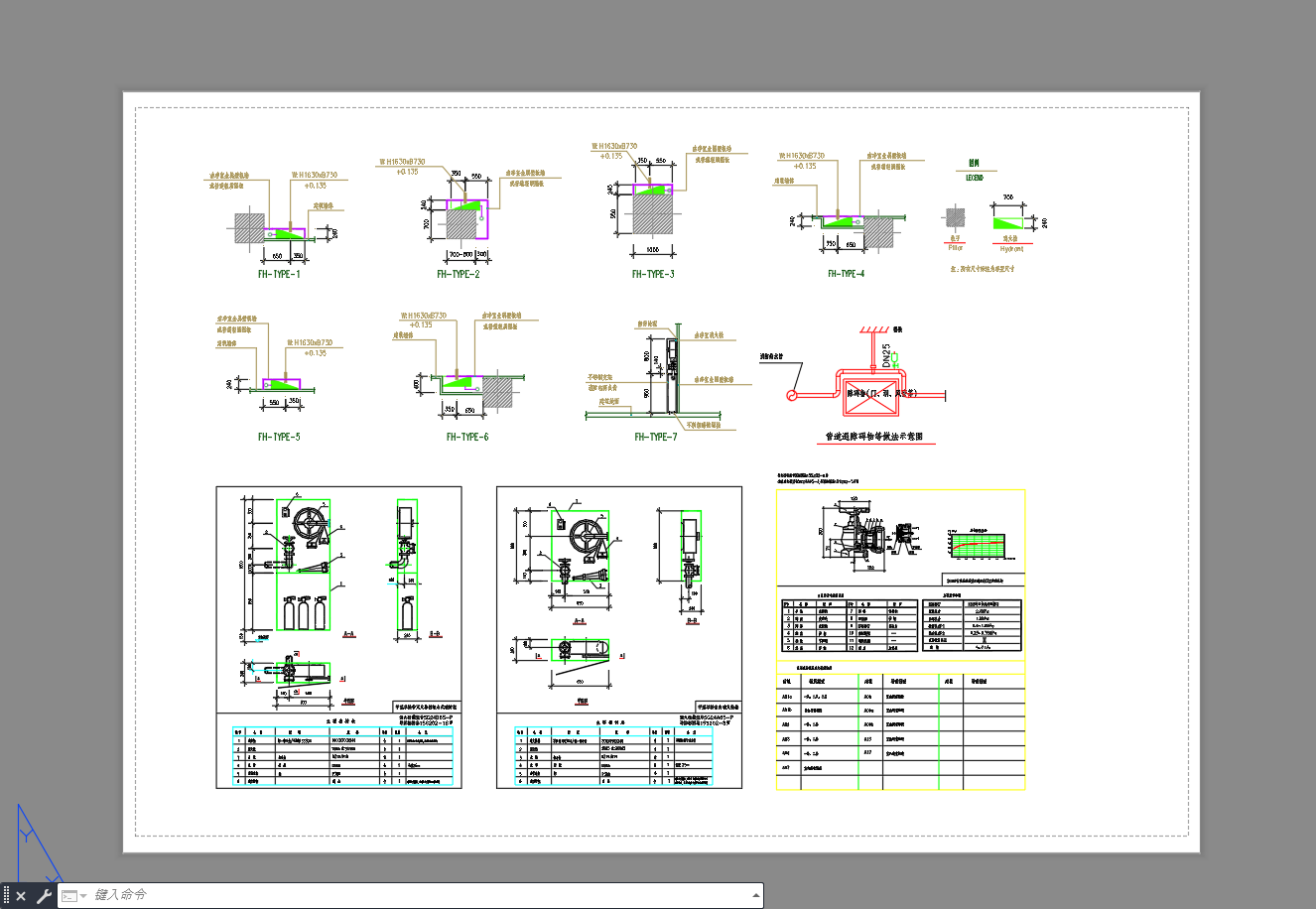Click the Hydrant legend label
Screen dimensions: 1316x909
point(1012,249)
